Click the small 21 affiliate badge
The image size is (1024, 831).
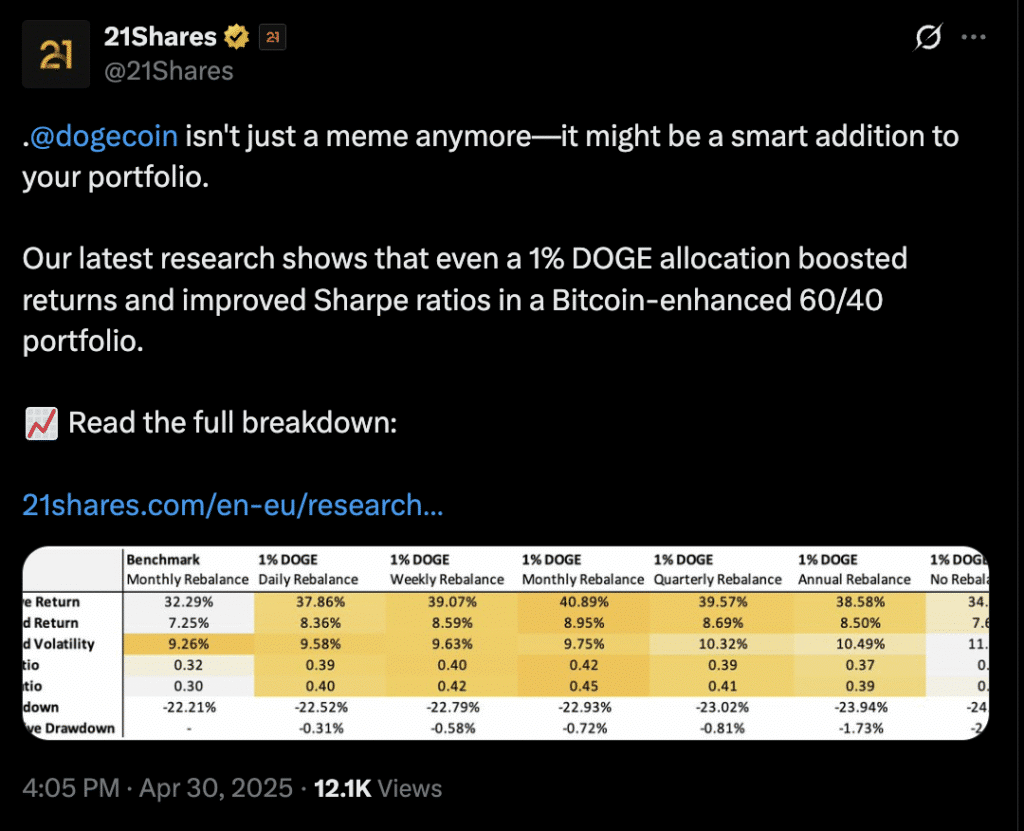coord(272,37)
